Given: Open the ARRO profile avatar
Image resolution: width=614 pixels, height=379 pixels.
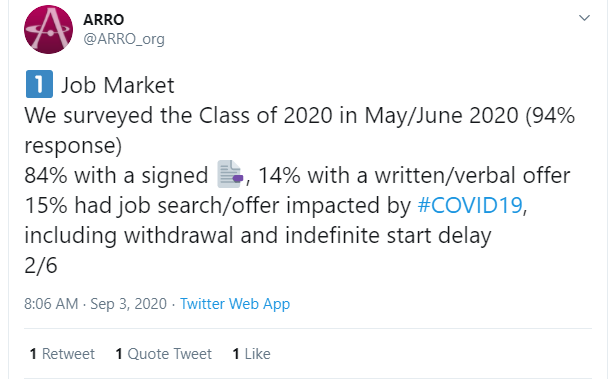Looking at the screenshot, I should 49,29.
